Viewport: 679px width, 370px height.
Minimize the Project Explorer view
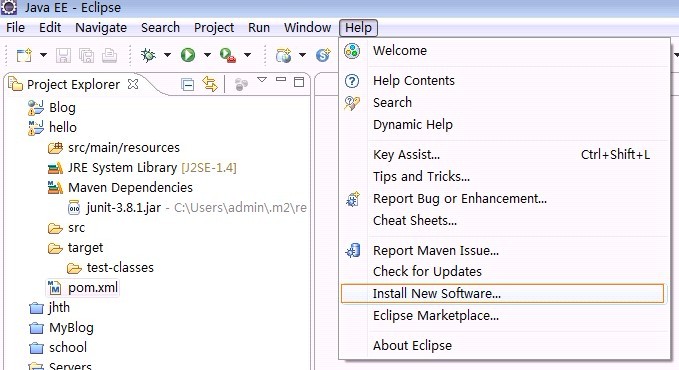[281, 80]
